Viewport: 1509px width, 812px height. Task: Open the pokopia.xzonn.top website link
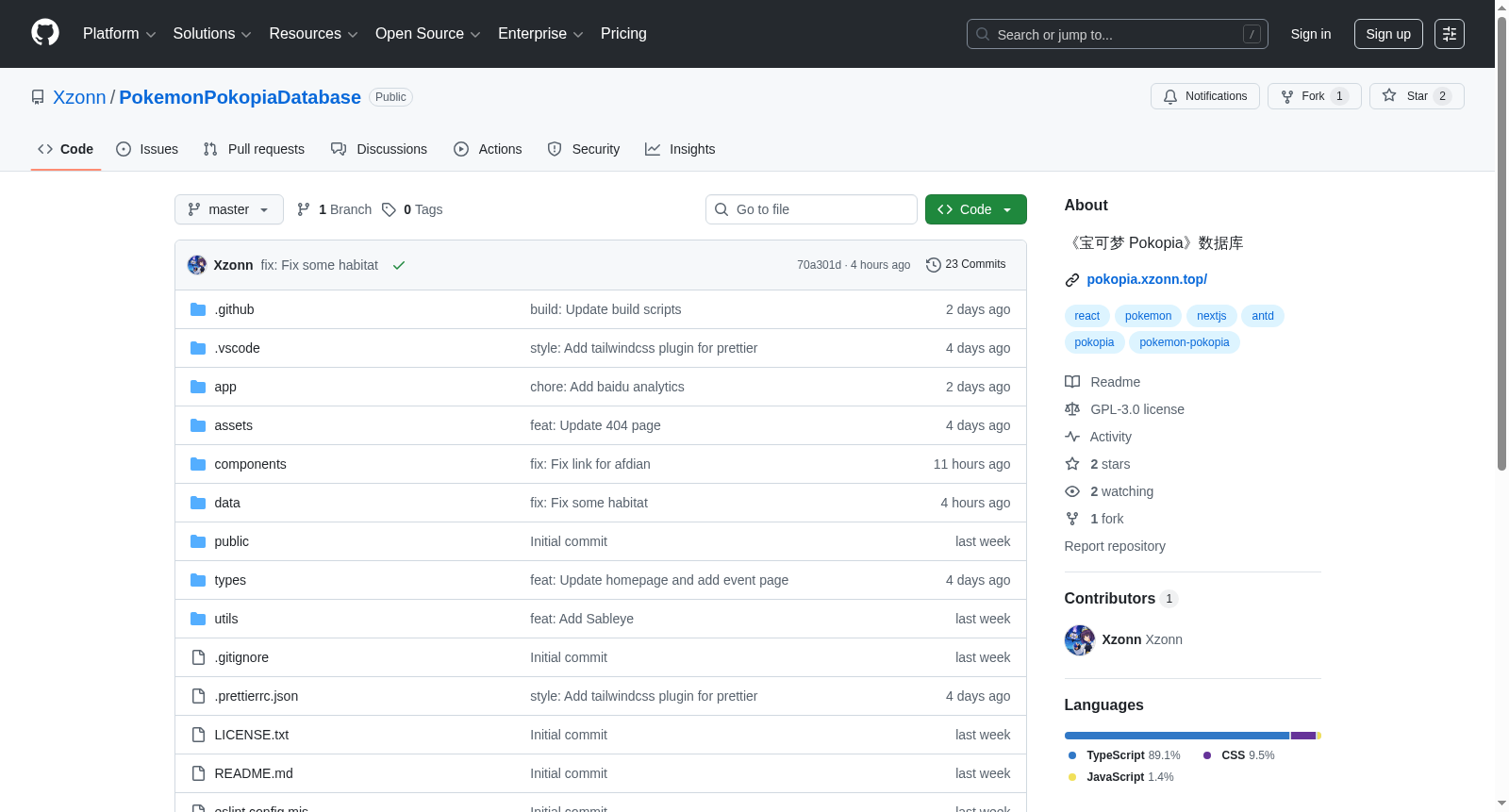1147,279
